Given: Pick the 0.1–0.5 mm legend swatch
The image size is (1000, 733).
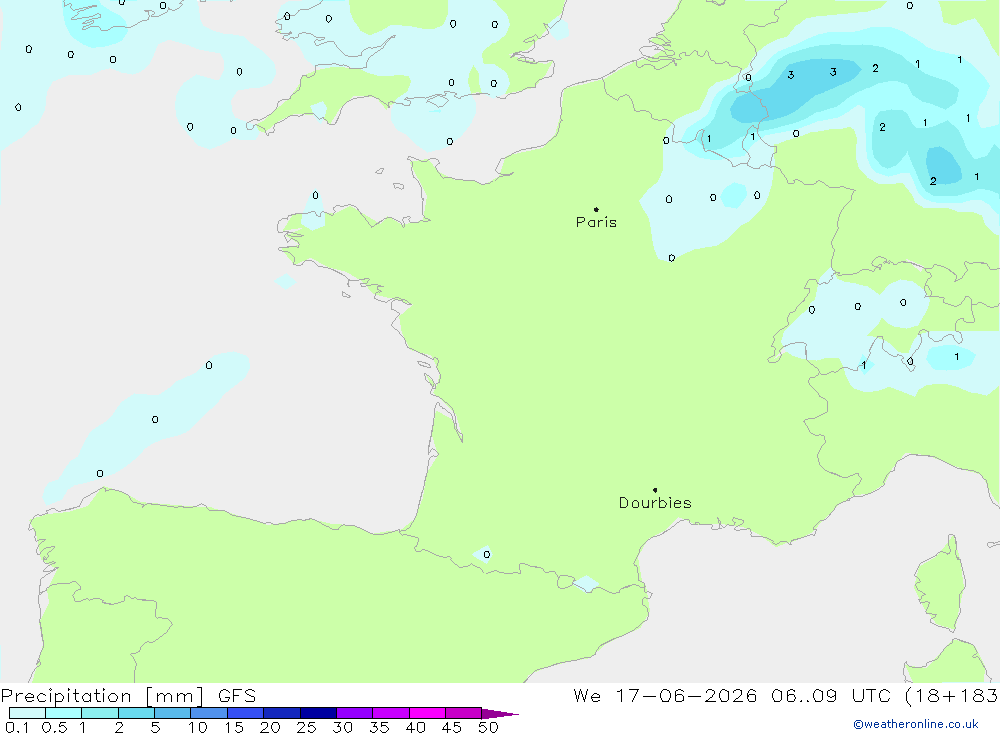Looking at the screenshot, I should click(27, 713).
